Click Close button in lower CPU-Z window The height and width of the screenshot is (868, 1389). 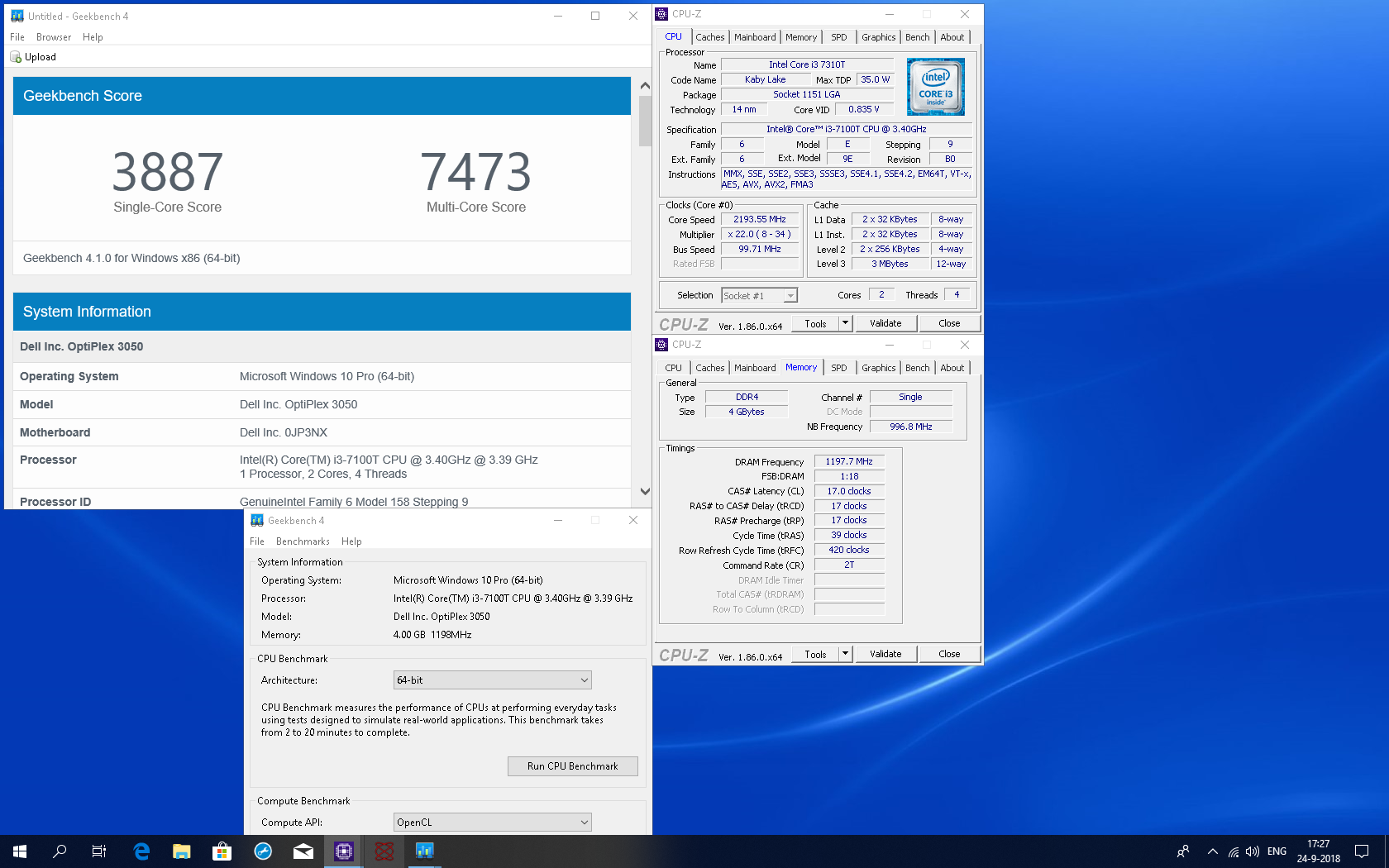coord(949,654)
